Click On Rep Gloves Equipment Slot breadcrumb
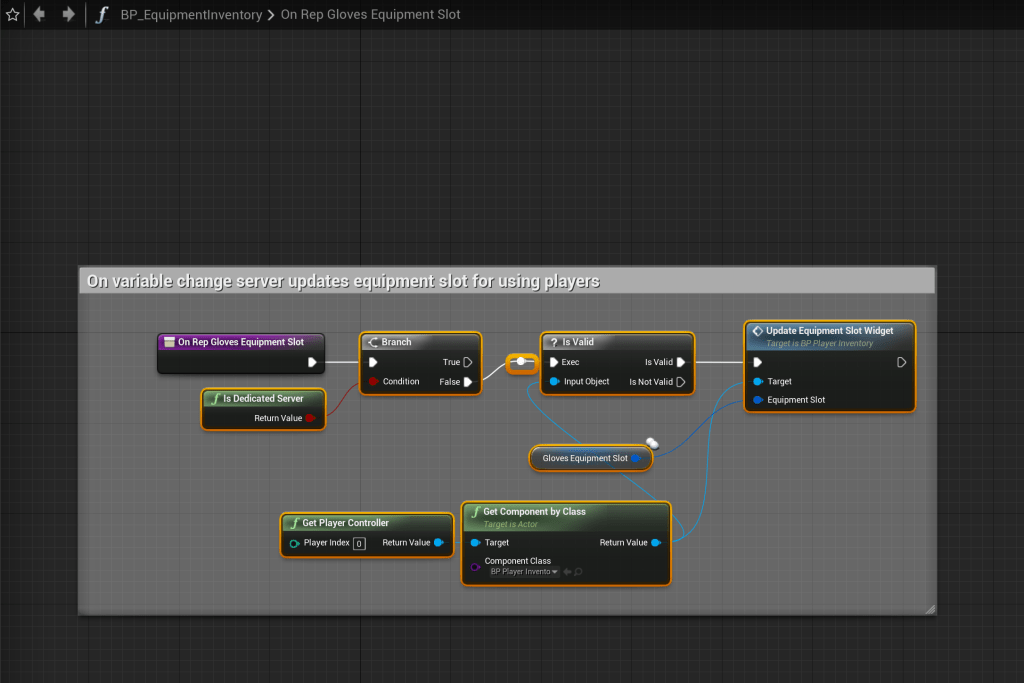The width and height of the screenshot is (1024, 683). 370,15
